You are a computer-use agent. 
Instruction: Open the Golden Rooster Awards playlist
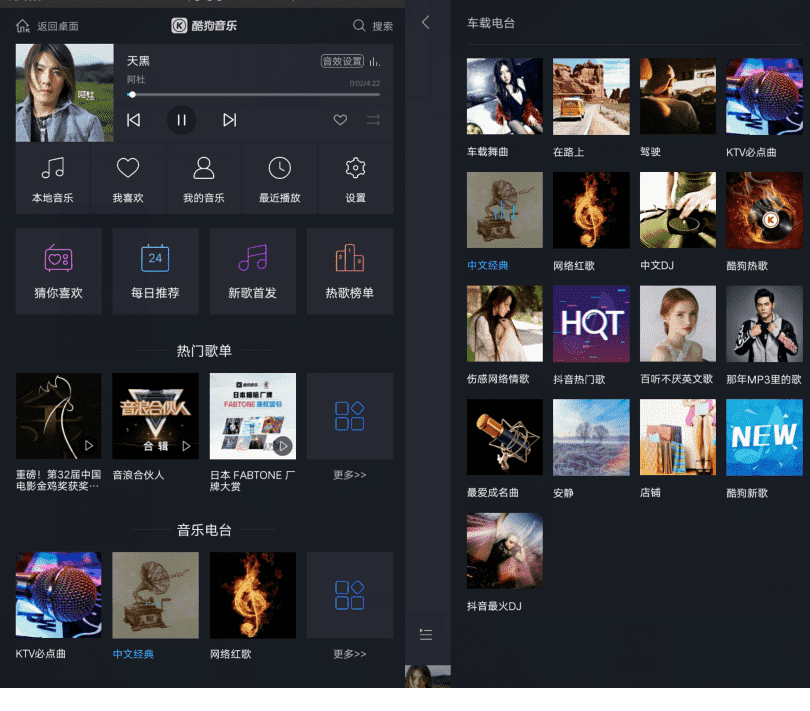58,416
